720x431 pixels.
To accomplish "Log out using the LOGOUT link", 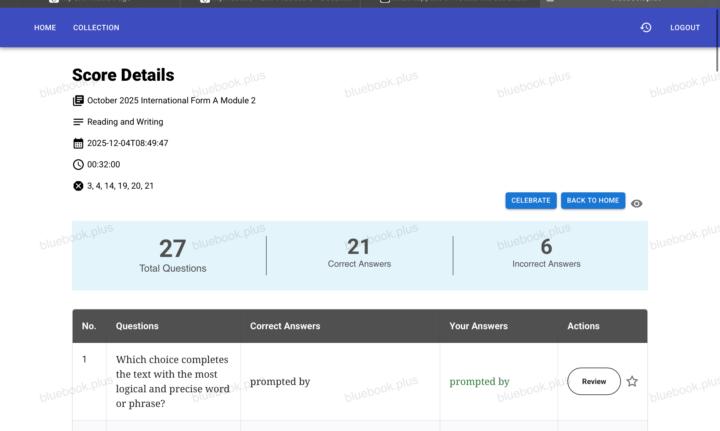I will [x=685, y=28].
